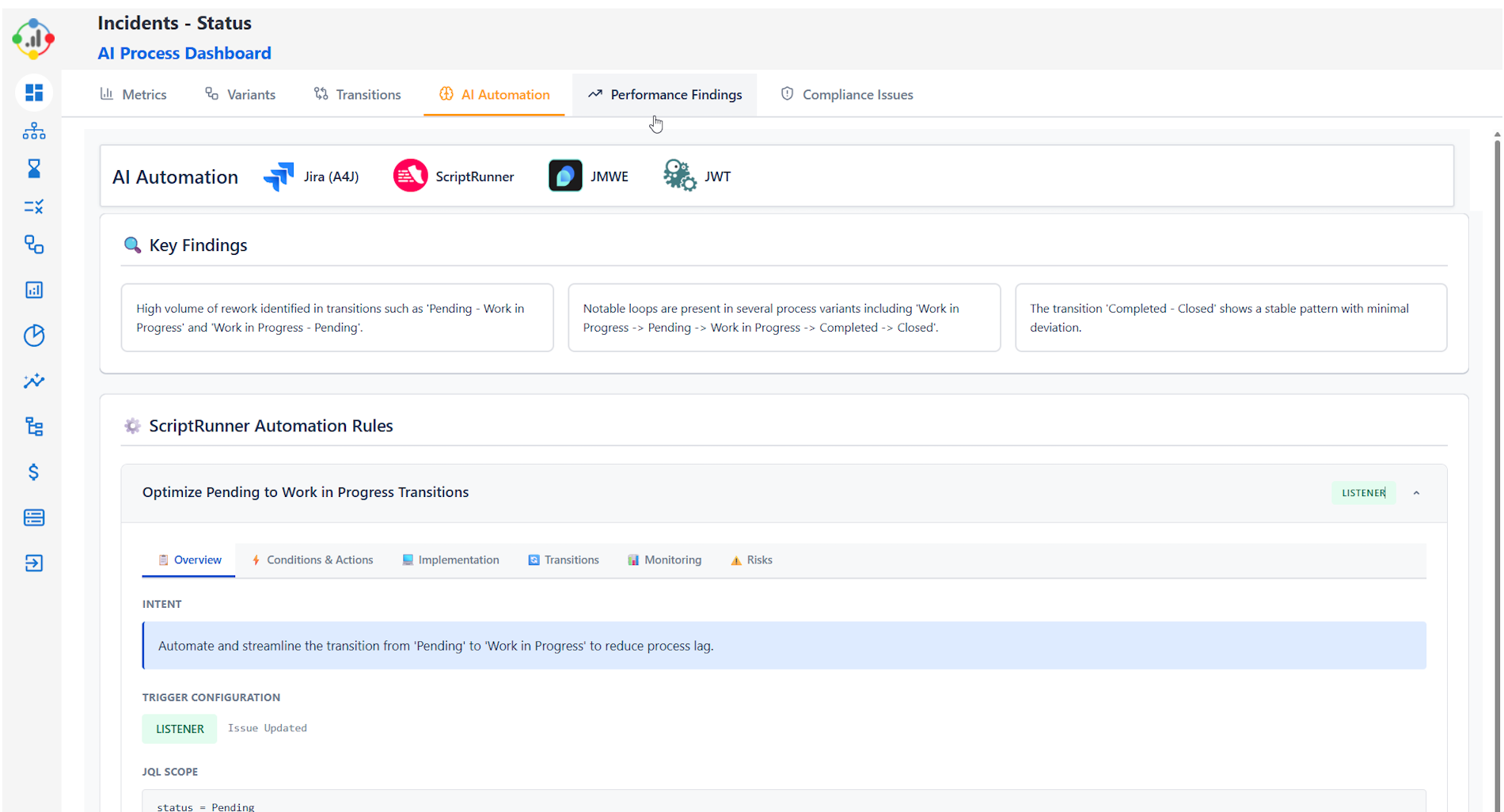Toggle the LISTENER badge on the automation rule
This screenshot has height=812, width=1504.
(x=1363, y=492)
